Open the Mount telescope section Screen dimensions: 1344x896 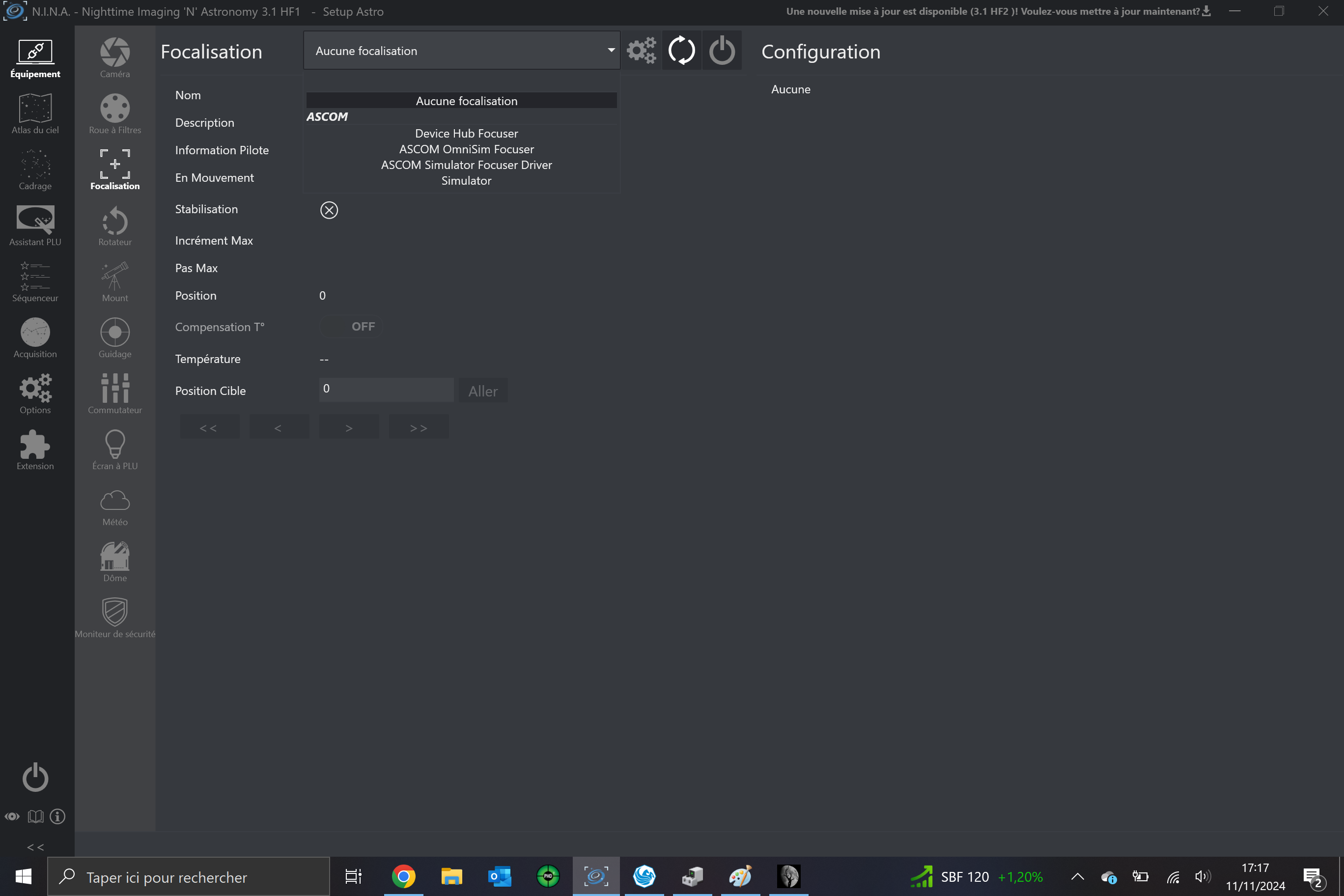(115, 281)
